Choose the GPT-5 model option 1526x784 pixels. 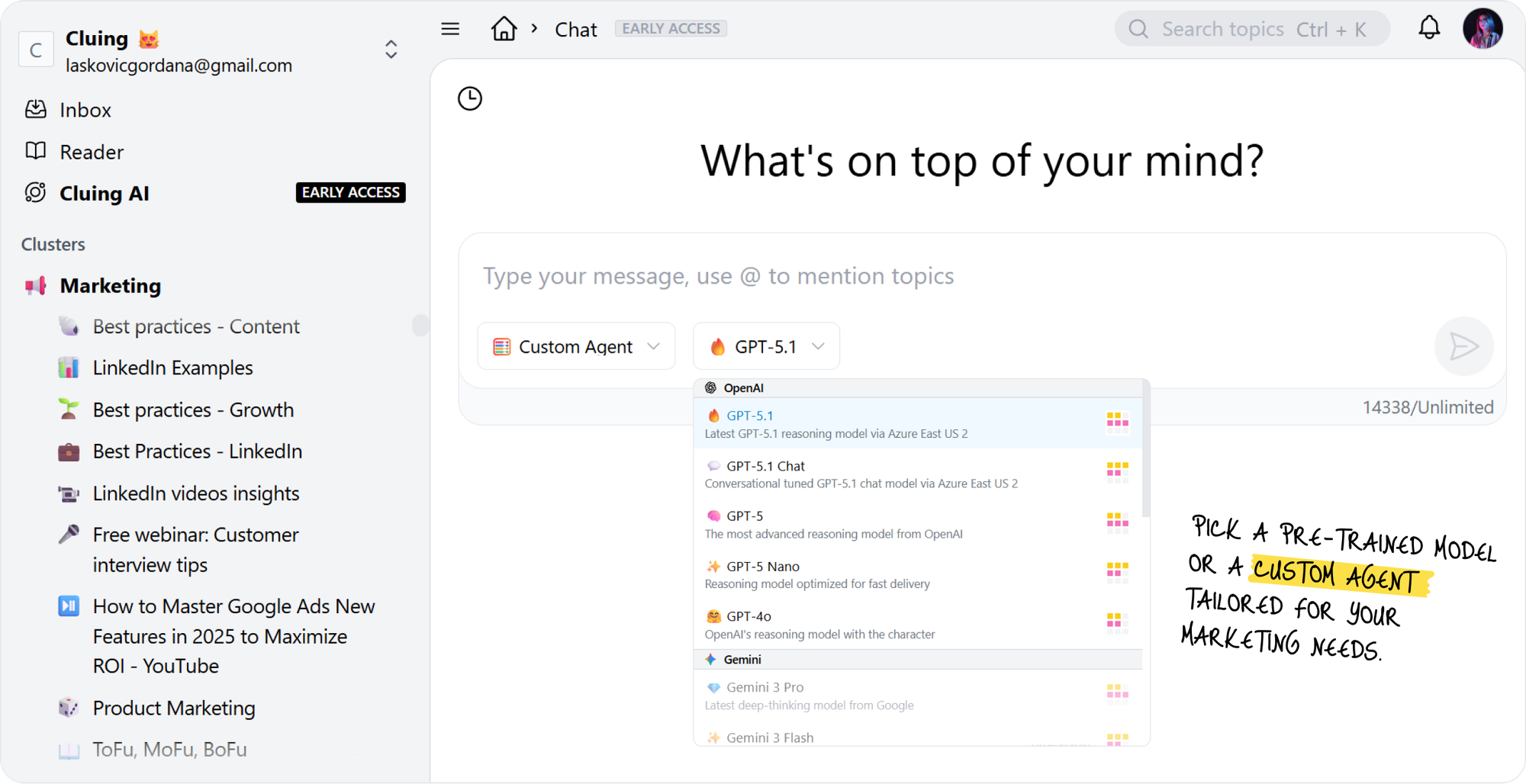point(918,524)
